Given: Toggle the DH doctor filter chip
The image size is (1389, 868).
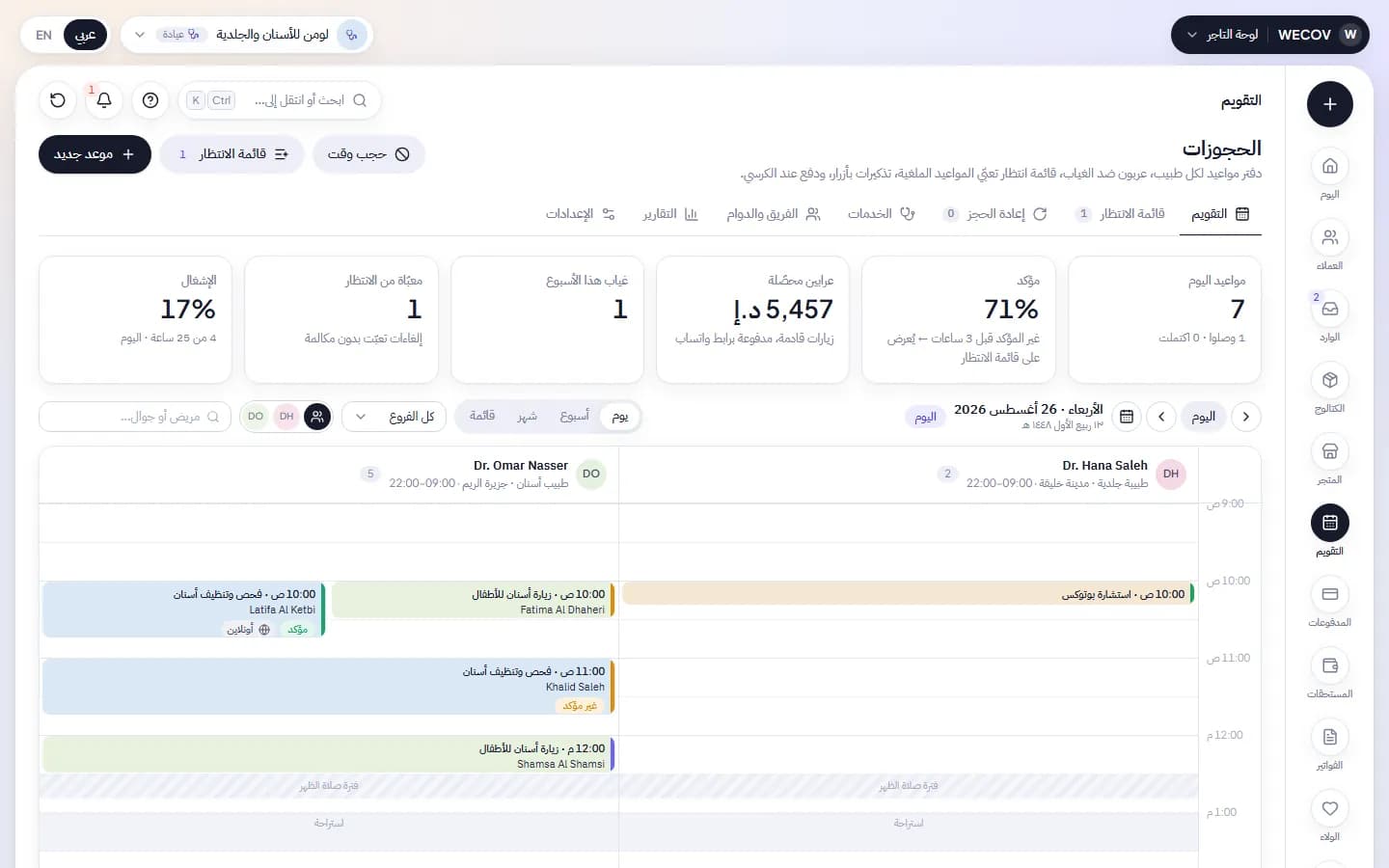Looking at the screenshot, I should [x=286, y=417].
